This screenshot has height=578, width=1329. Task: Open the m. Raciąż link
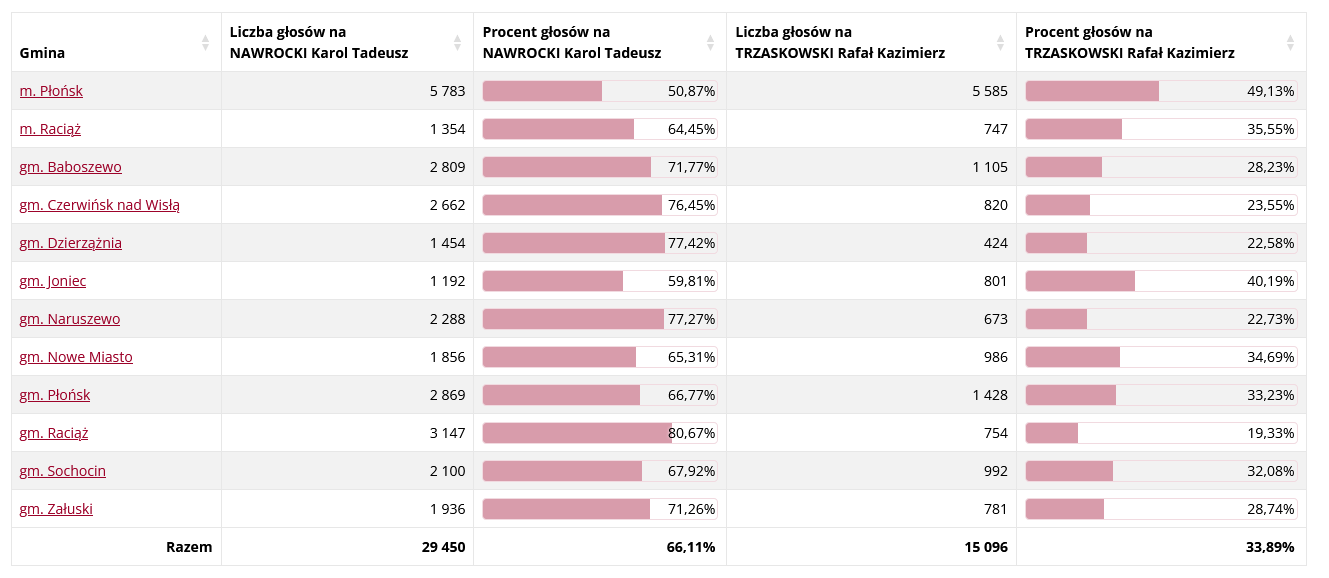50,129
